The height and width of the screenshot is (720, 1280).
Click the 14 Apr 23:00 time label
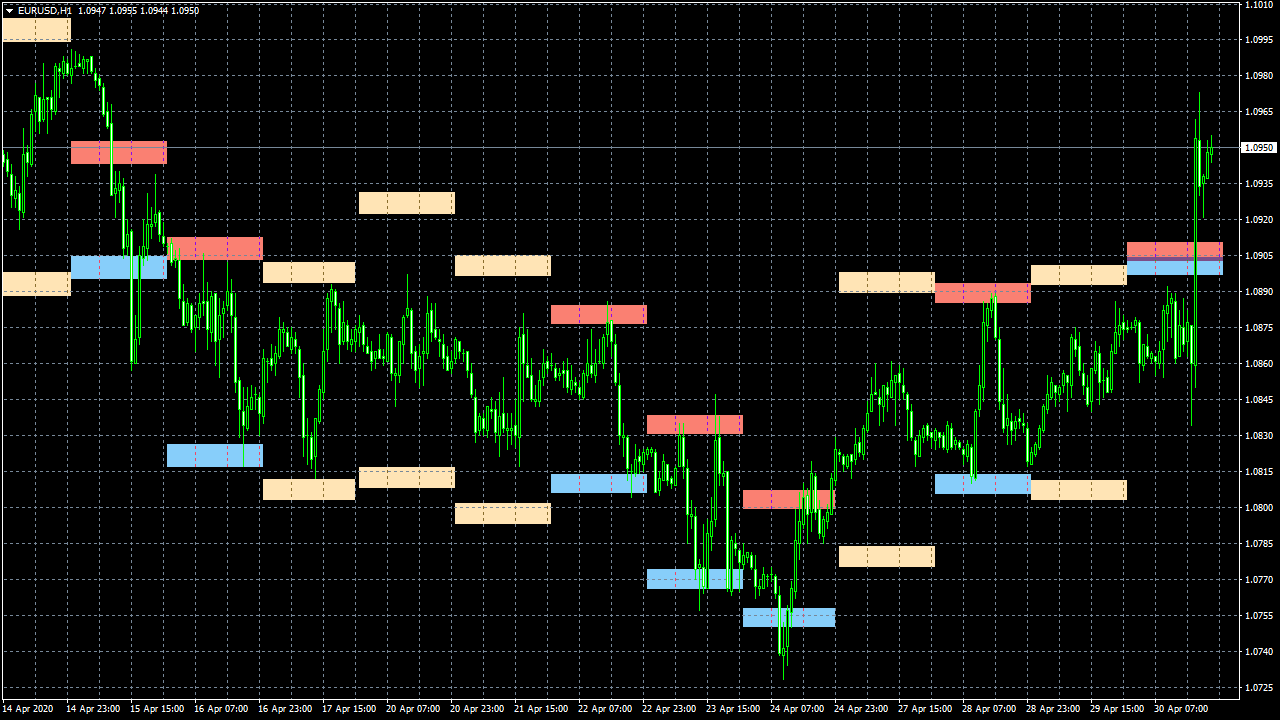click(x=93, y=709)
